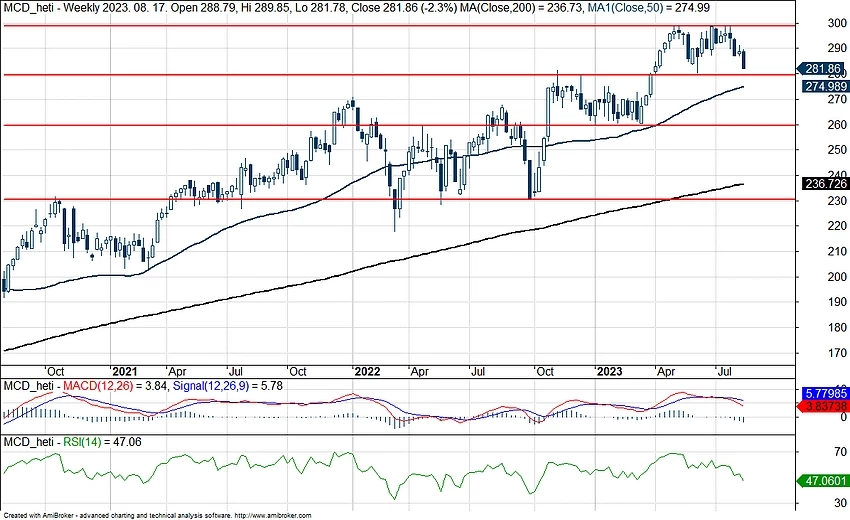850x520 pixels.
Task: Click the 3.83738 MACD value tag
Action: (822, 406)
